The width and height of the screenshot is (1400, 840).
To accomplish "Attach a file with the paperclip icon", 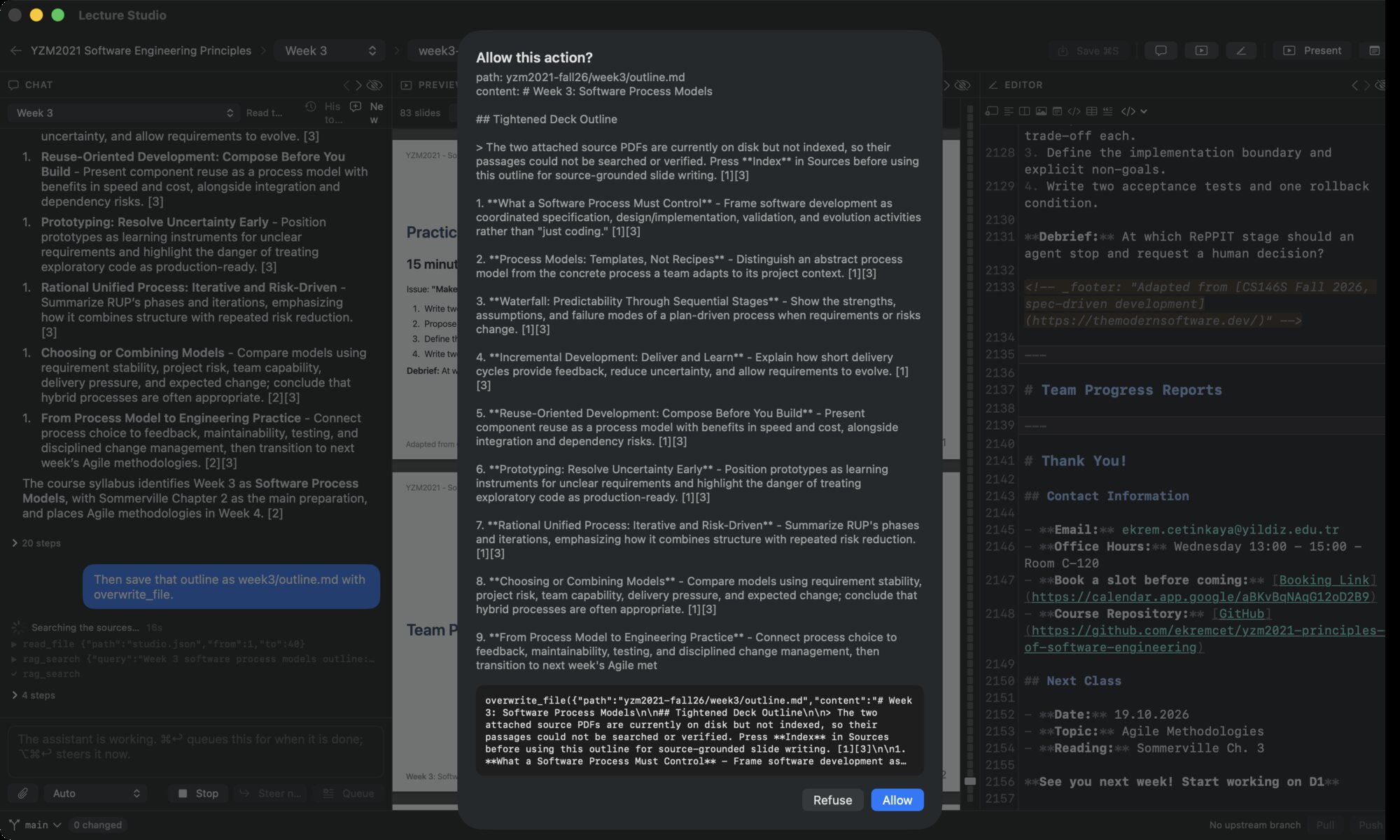I will coord(23,793).
